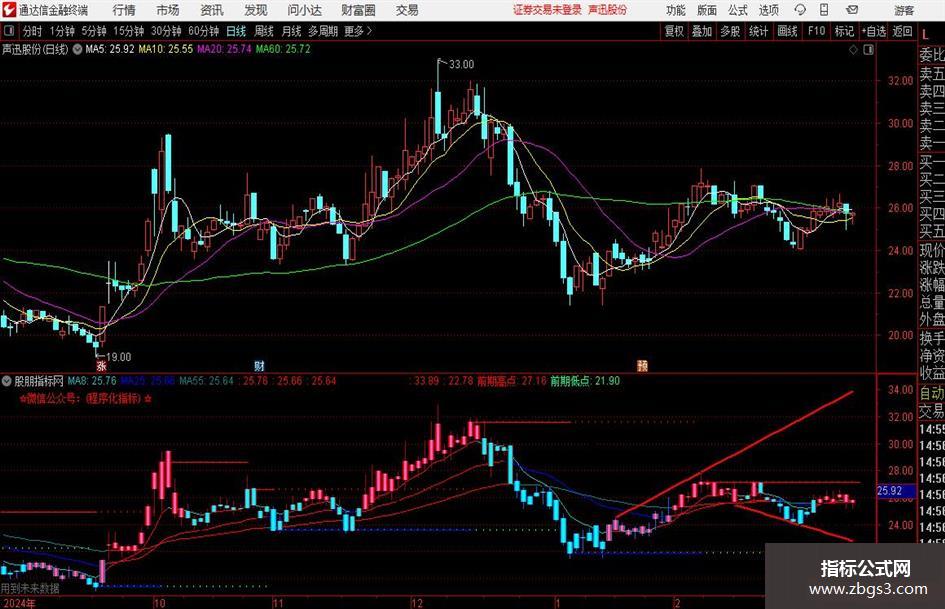Click the 财 event marker on chart
The image size is (945, 609).
tap(259, 365)
